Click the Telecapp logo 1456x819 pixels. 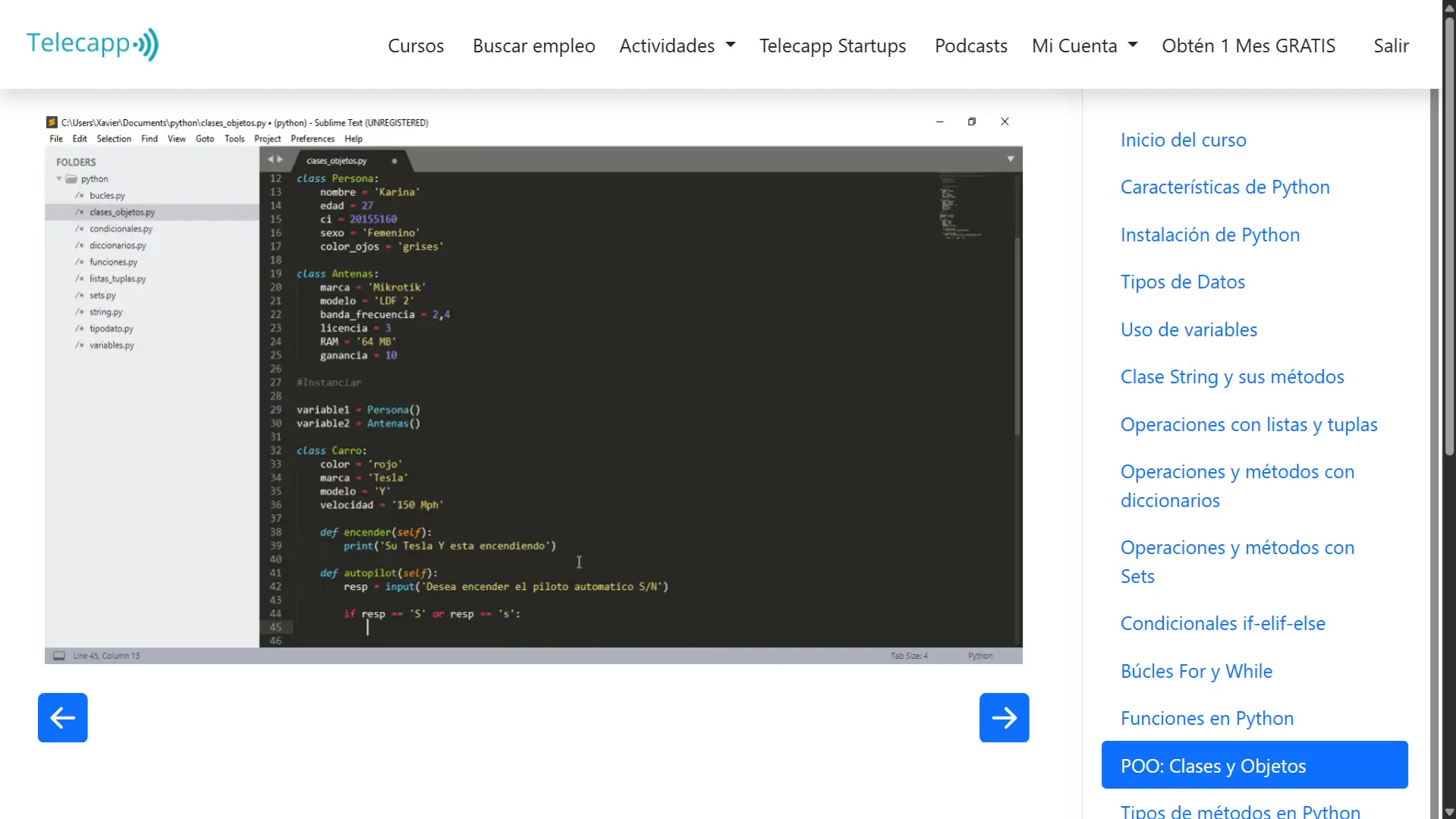click(92, 43)
